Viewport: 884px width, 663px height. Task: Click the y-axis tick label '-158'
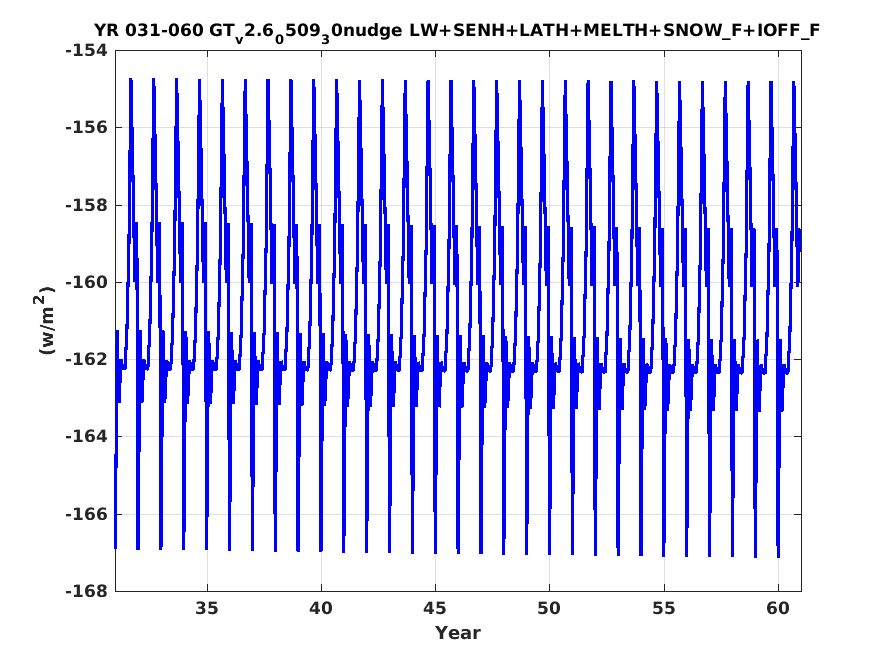(x=86, y=205)
